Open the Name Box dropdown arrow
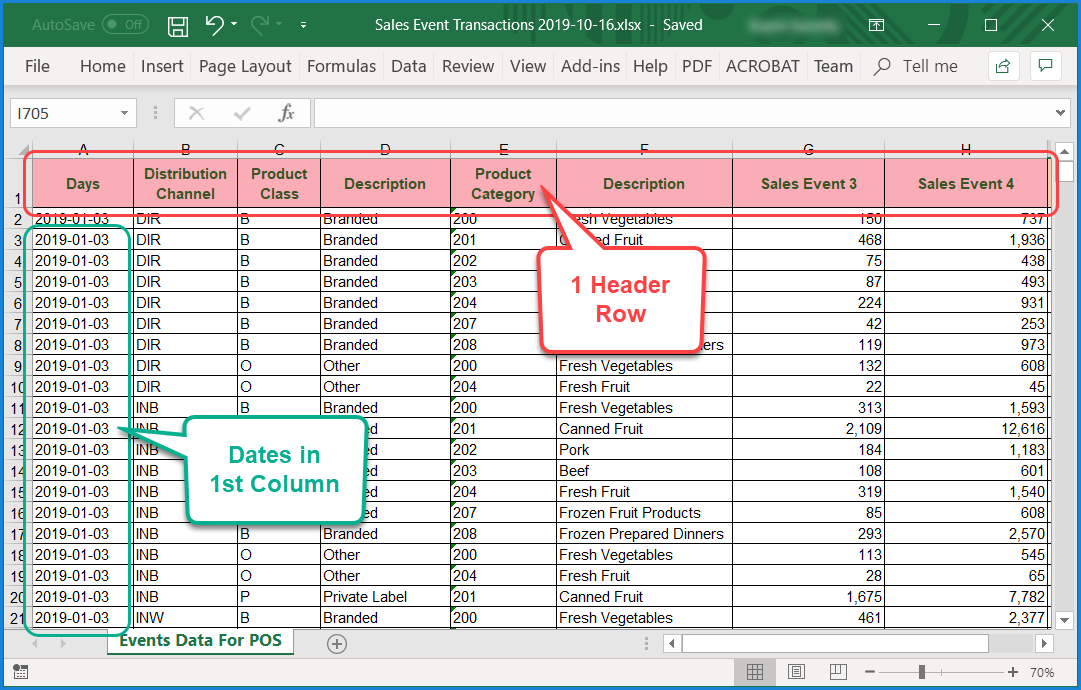 [124, 114]
